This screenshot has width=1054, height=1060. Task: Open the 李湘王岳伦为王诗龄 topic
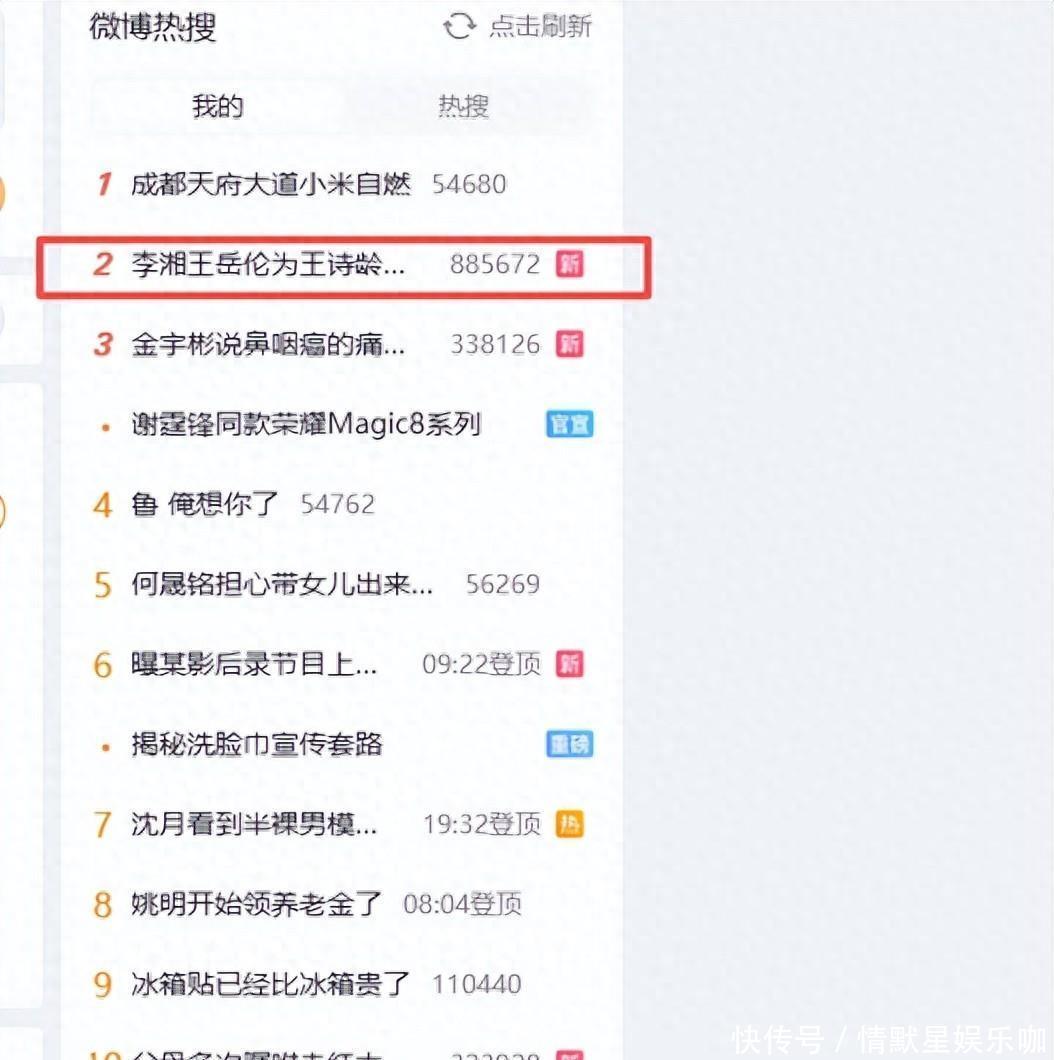click(268, 264)
